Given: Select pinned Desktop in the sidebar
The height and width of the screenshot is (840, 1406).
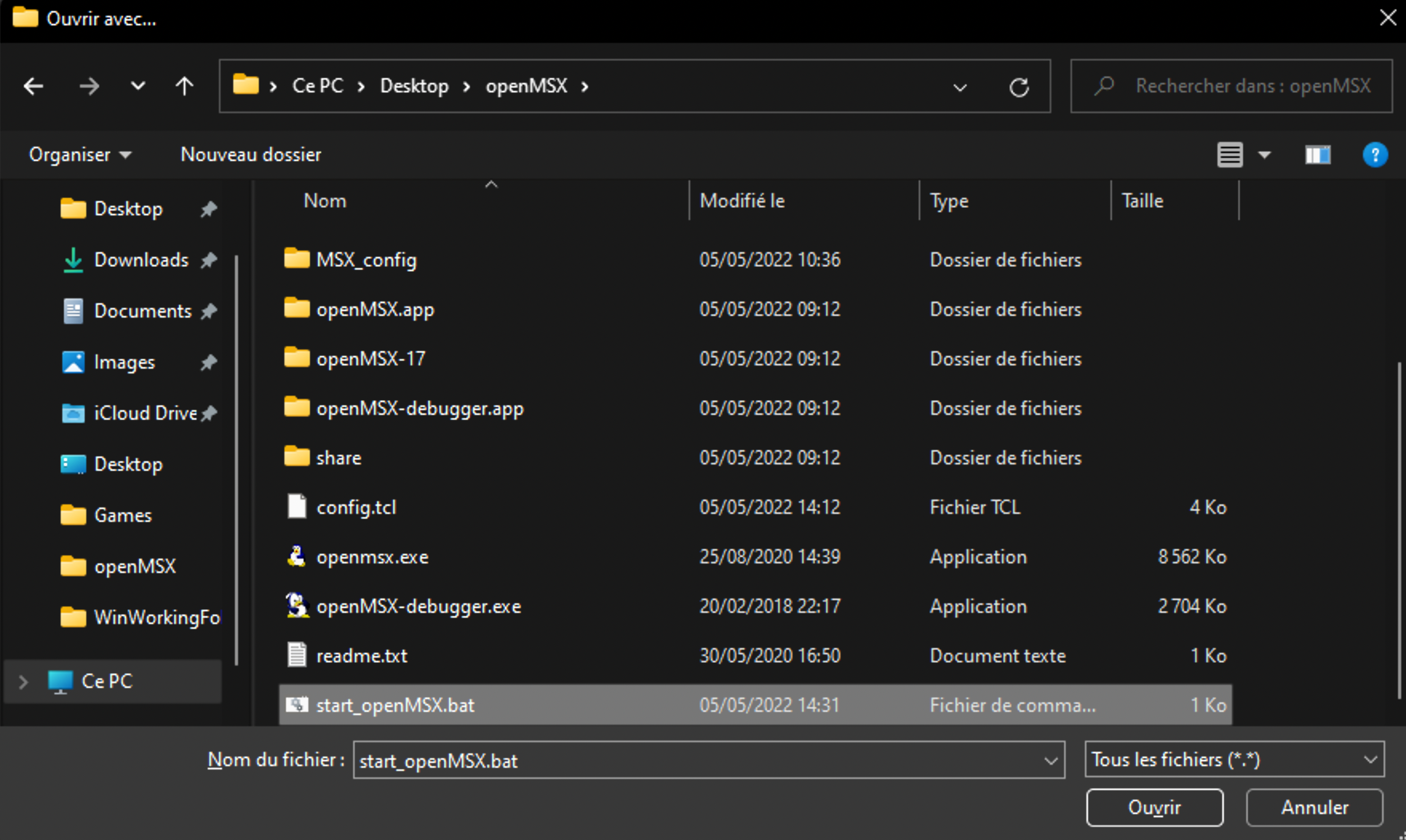Looking at the screenshot, I should (128, 209).
